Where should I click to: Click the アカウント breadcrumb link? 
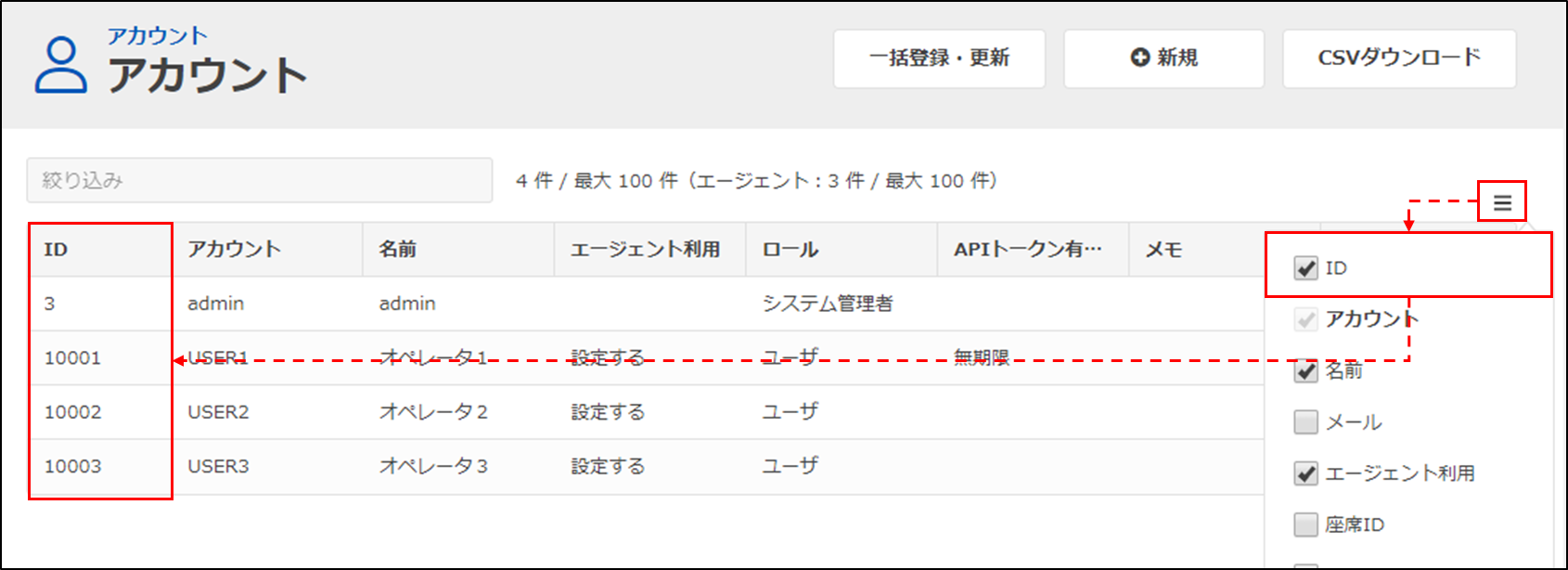click(x=157, y=36)
